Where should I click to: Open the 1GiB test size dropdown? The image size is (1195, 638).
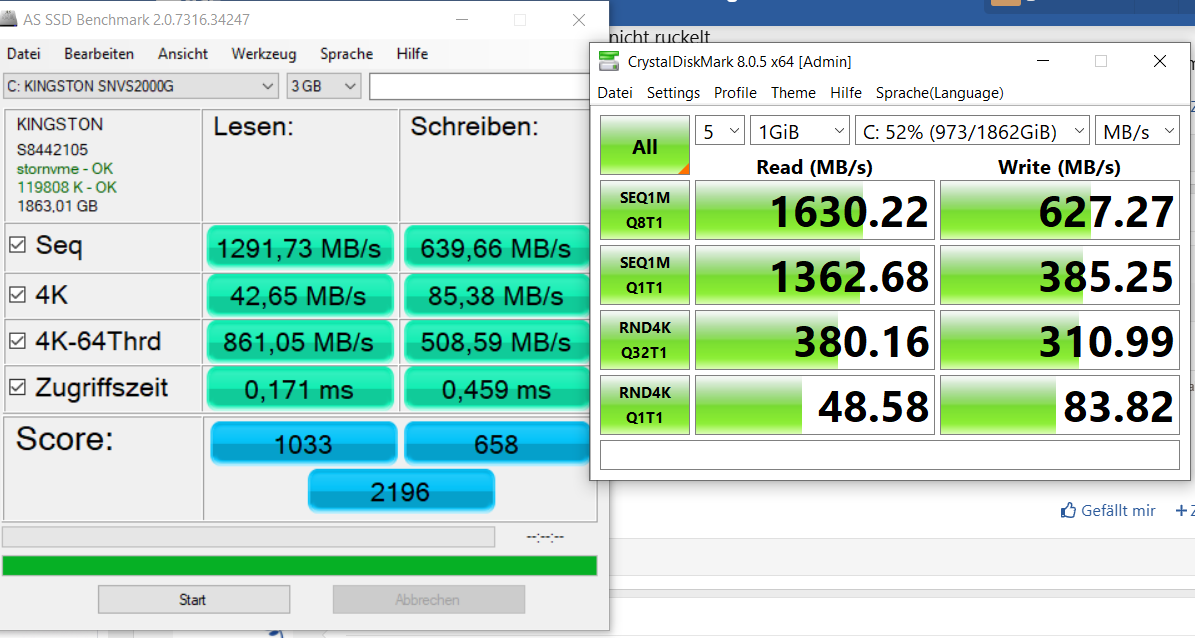click(x=799, y=132)
